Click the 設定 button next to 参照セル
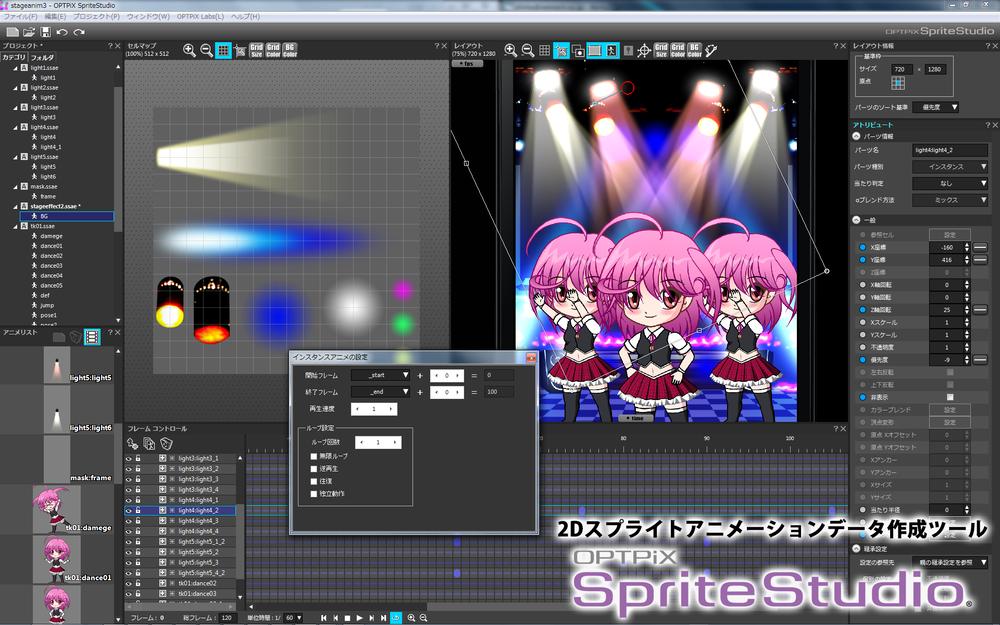 tap(949, 234)
